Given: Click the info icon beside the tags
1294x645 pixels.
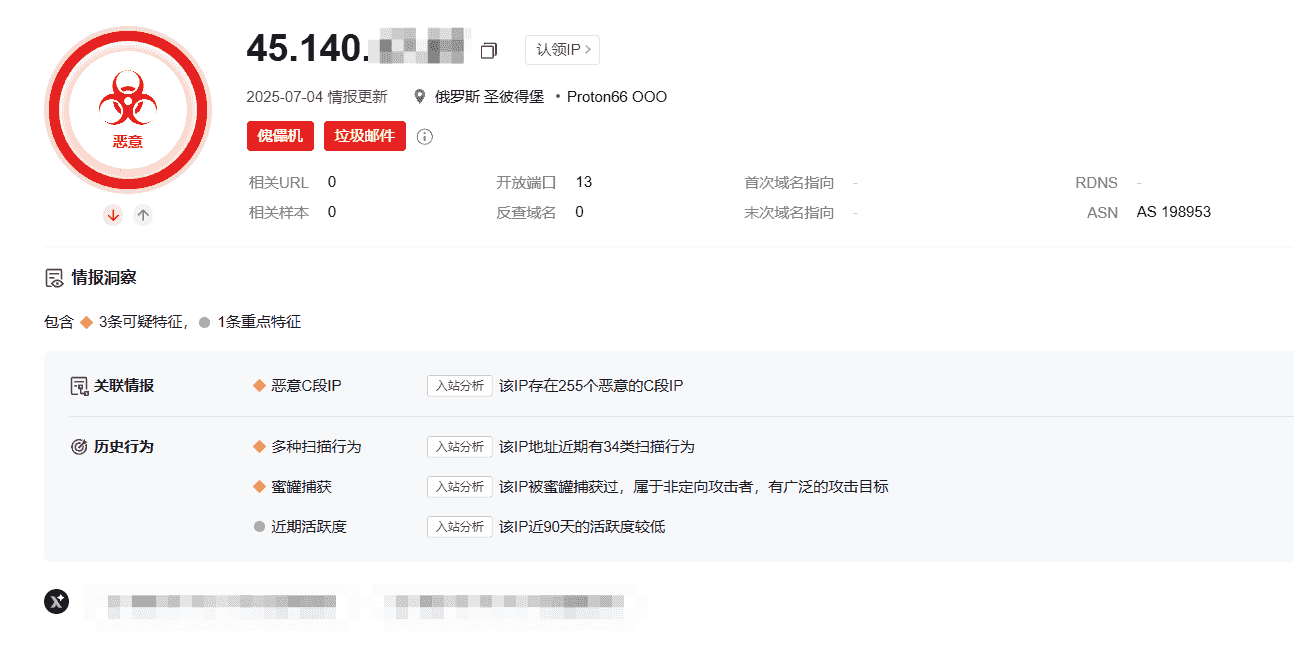Looking at the screenshot, I should pos(425,137).
